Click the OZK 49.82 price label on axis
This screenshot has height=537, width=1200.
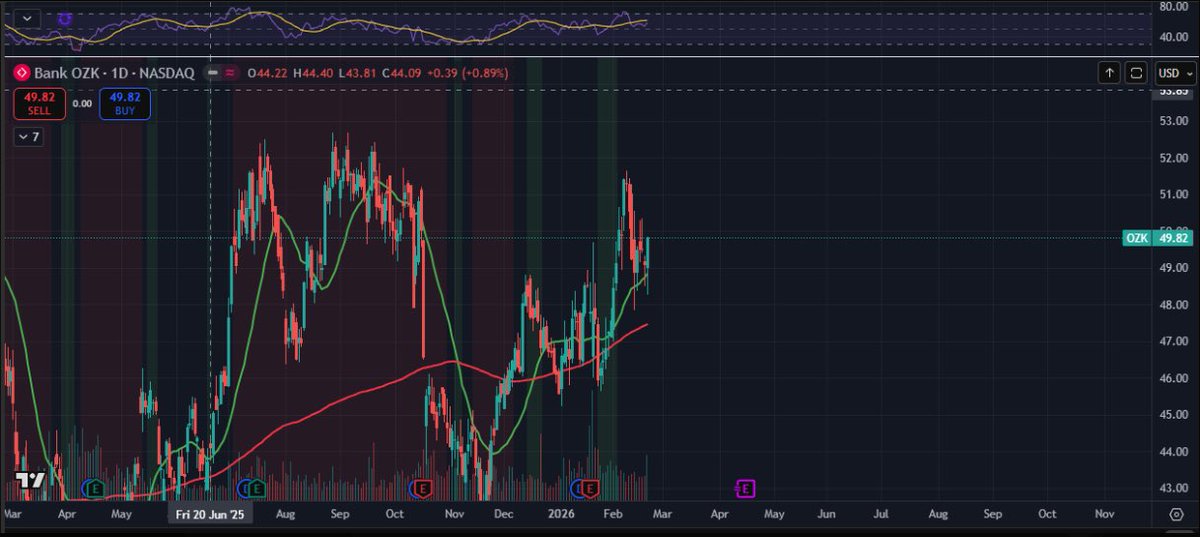point(1158,238)
